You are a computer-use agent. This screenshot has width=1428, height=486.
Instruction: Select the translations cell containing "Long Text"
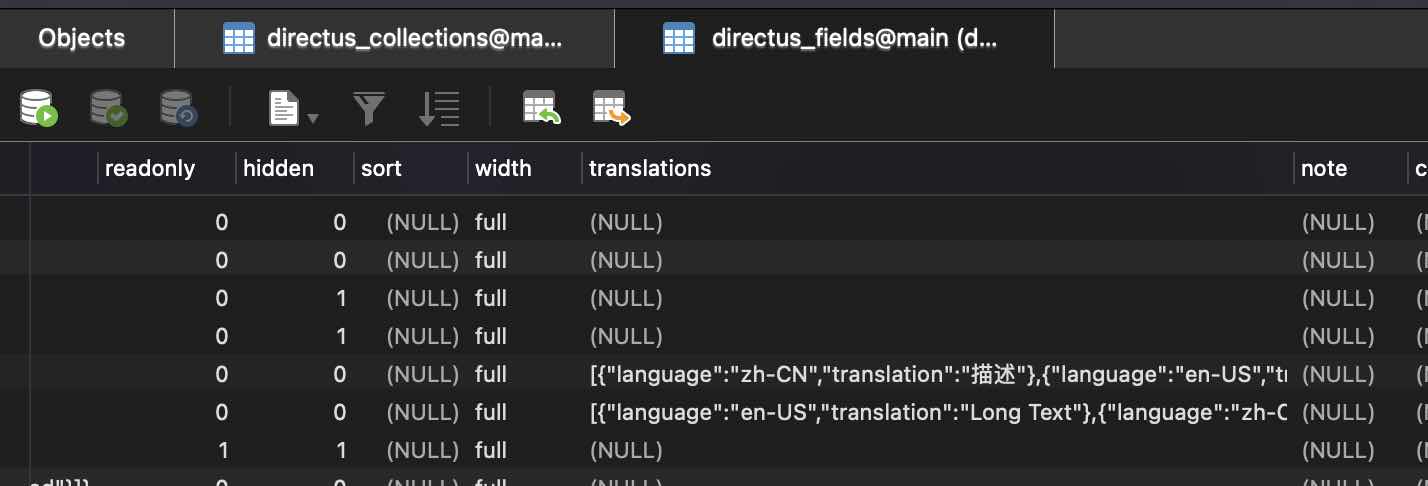[x=936, y=412]
